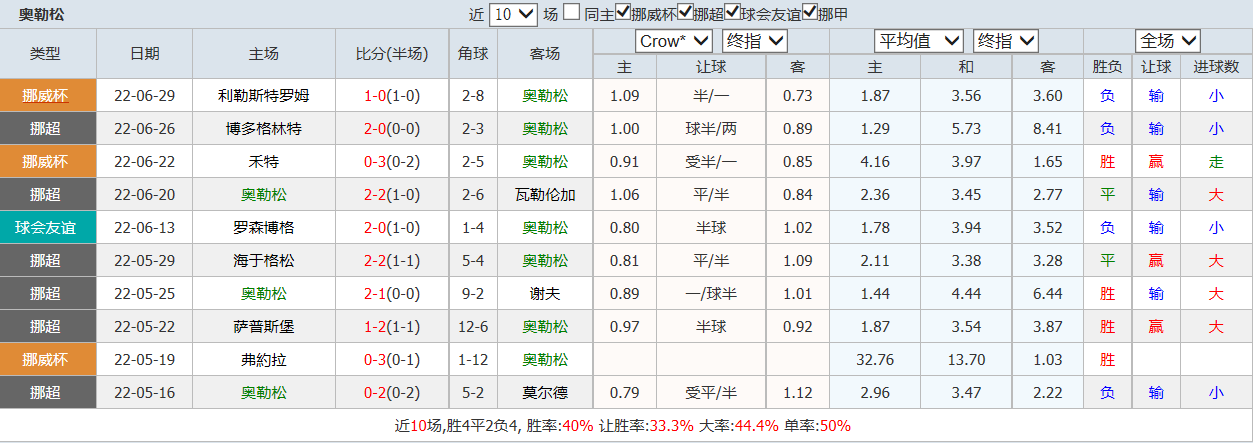Click the corner count 1-12
Screen dimensions: 1254x443
[473, 360]
